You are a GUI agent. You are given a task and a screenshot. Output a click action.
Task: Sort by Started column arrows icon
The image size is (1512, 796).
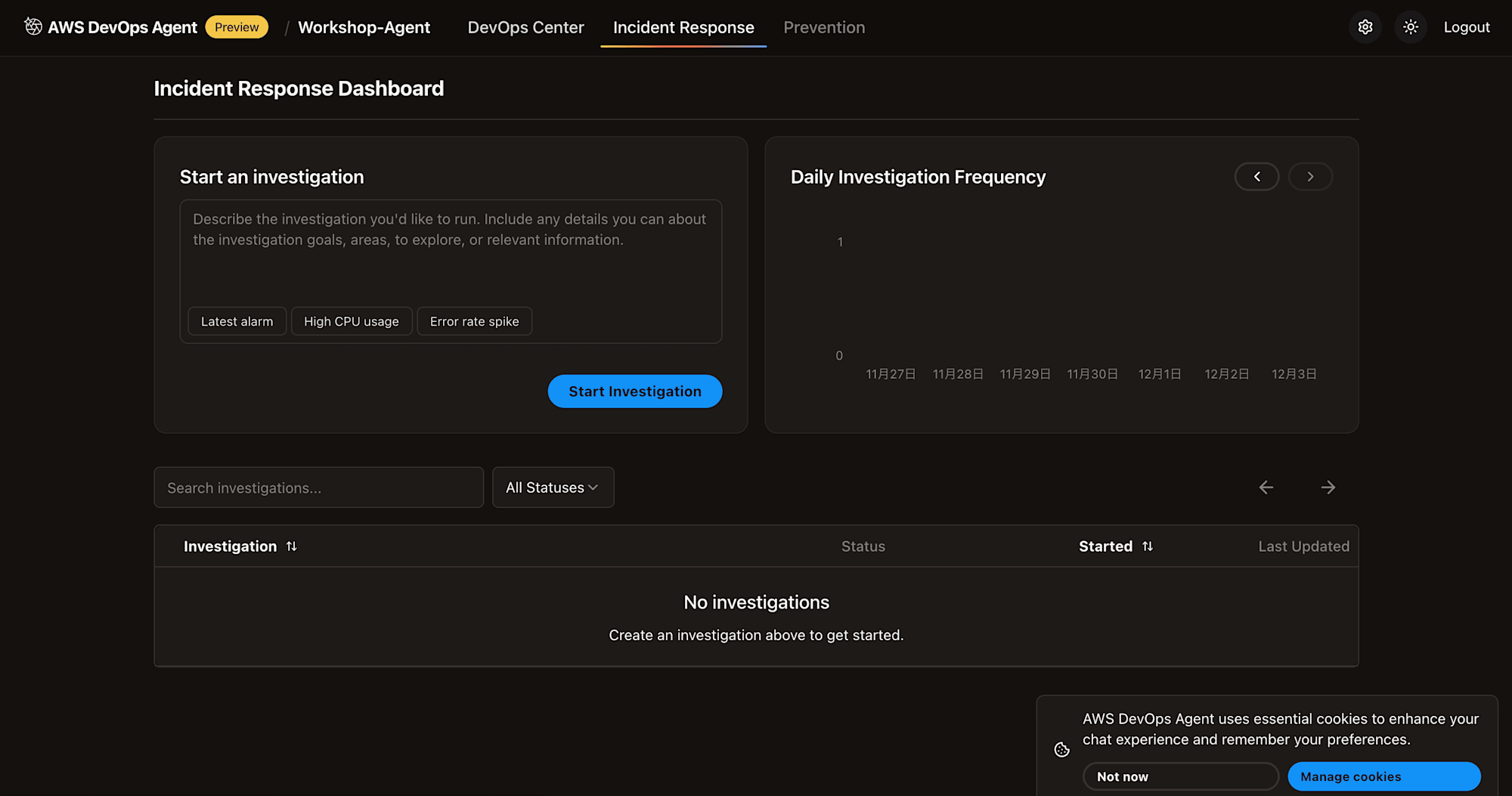[x=1148, y=547]
